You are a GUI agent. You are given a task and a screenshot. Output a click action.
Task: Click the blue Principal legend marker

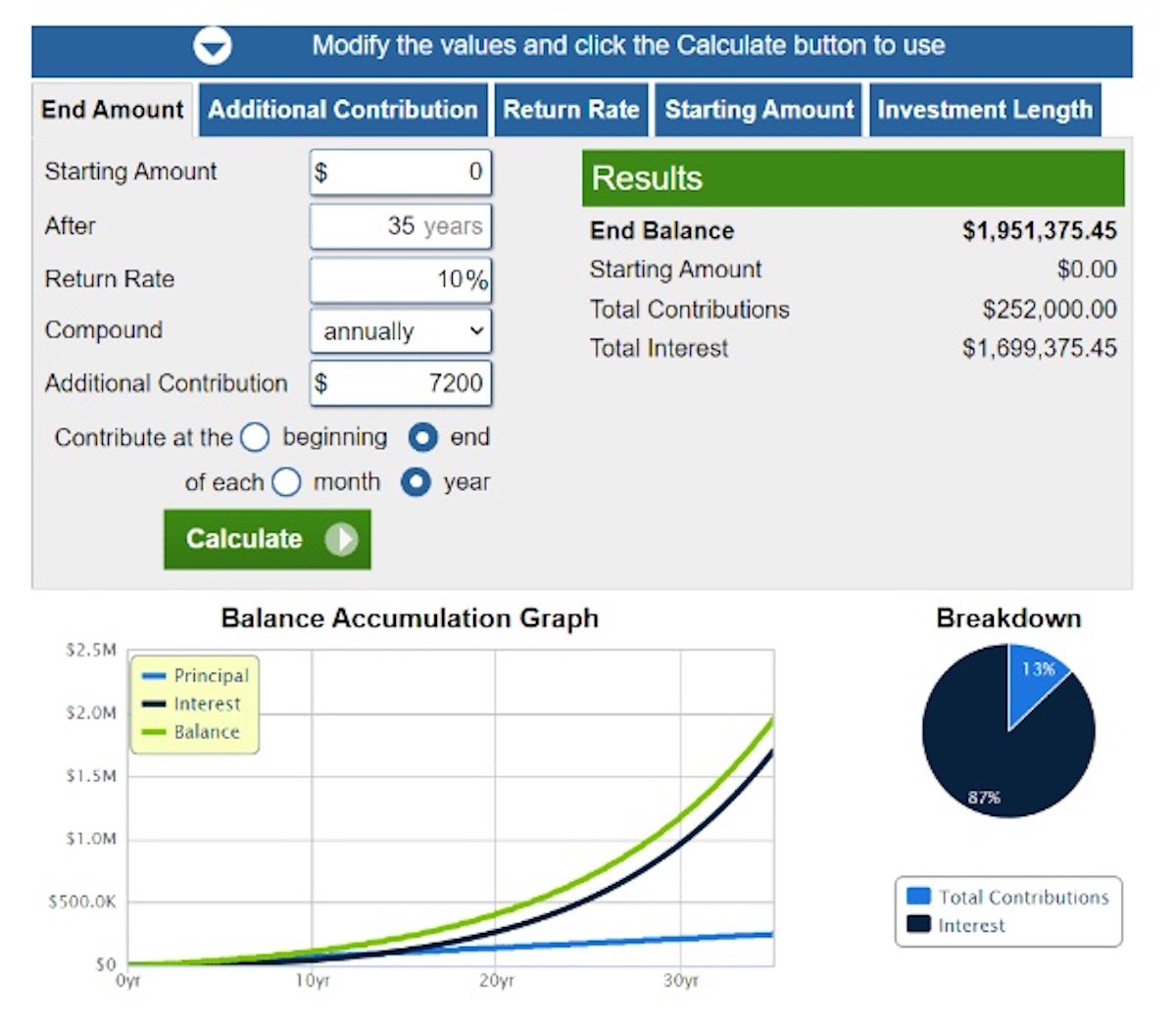154,676
